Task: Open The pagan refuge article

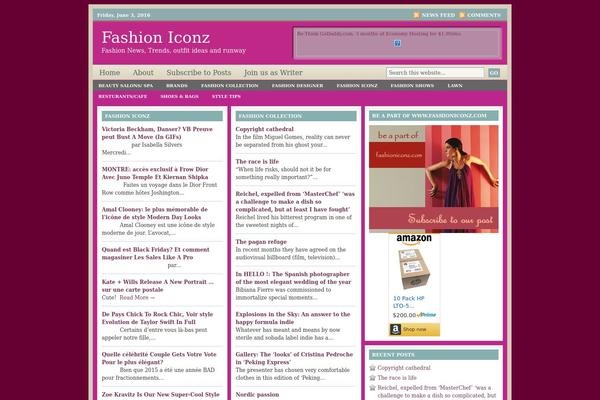Action: pos(261,242)
